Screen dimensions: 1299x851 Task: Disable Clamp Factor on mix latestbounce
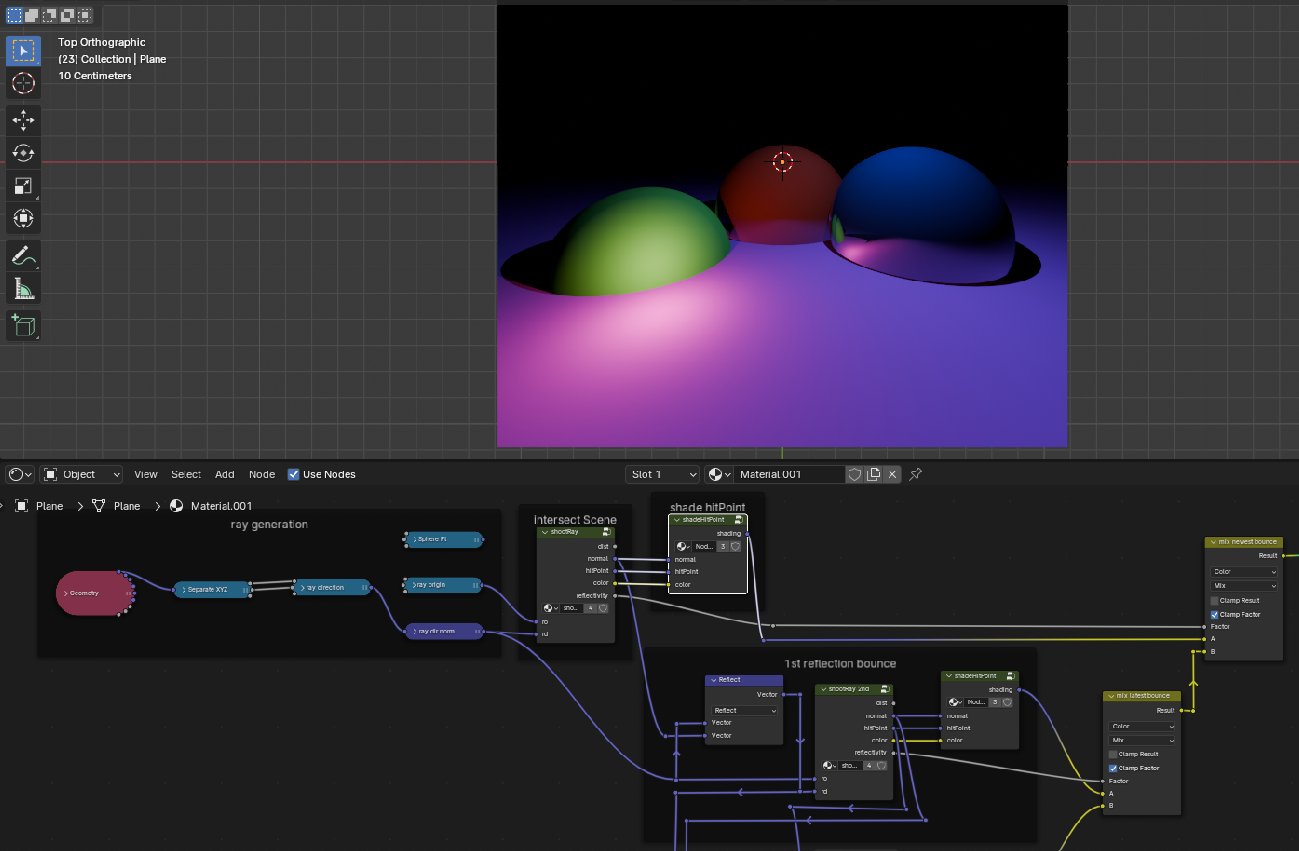(x=1113, y=768)
